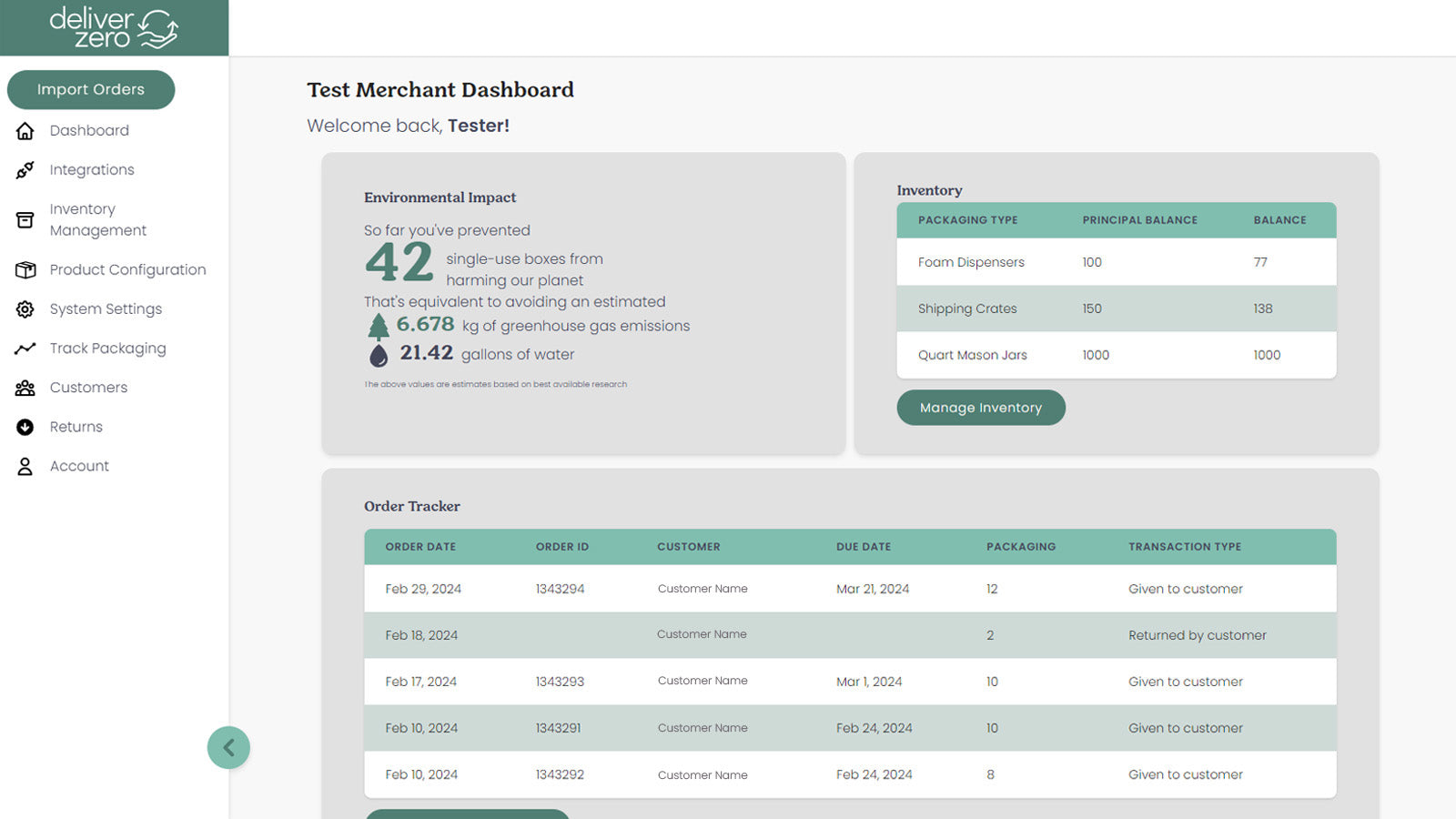Image resolution: width=1456 pixels, height=819 pixels.
Task: Open the Returns section
Action: pos(76,427)
